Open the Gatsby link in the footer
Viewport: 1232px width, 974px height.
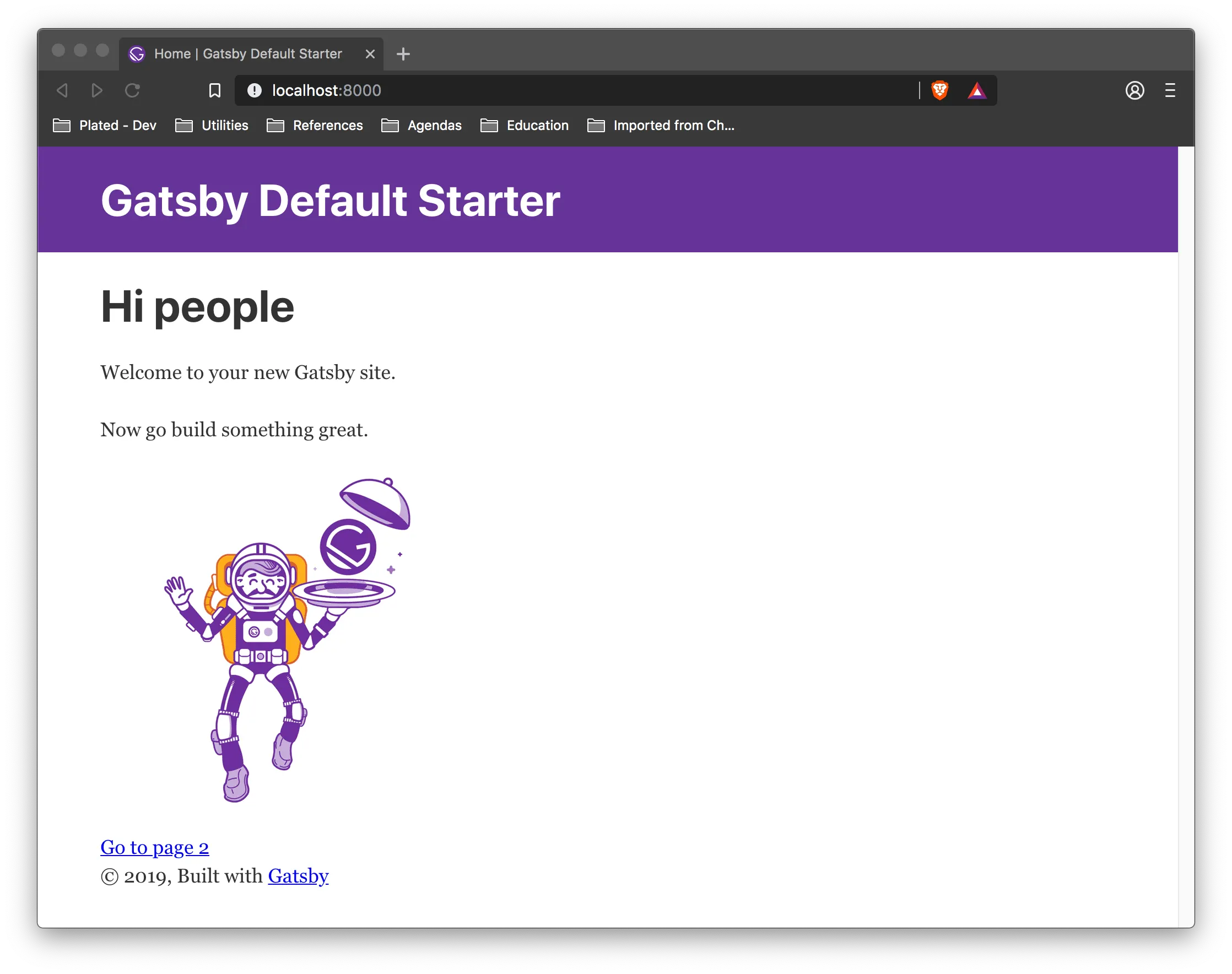coord(298,876)
